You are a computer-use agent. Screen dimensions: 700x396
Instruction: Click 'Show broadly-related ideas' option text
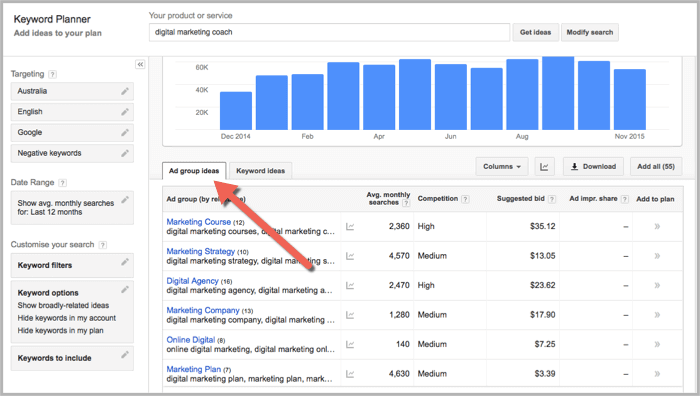pos(63,305)
